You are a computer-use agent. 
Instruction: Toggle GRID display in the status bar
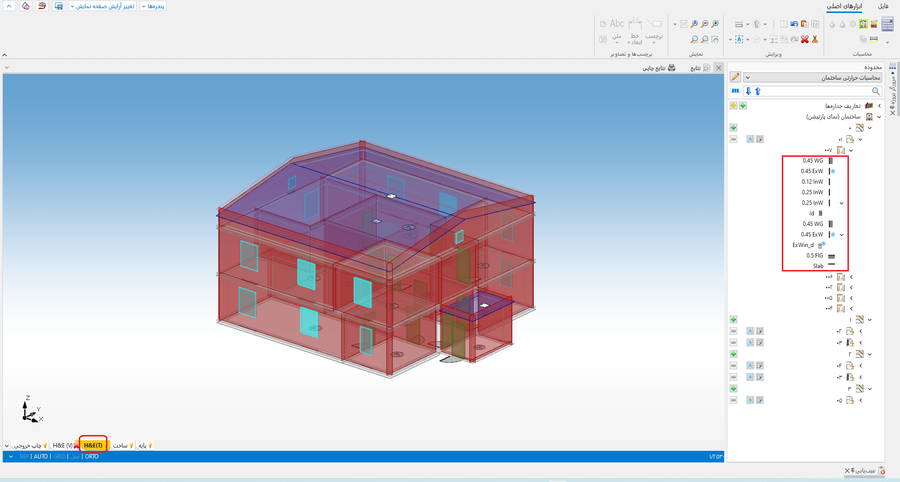coord(59,456)
